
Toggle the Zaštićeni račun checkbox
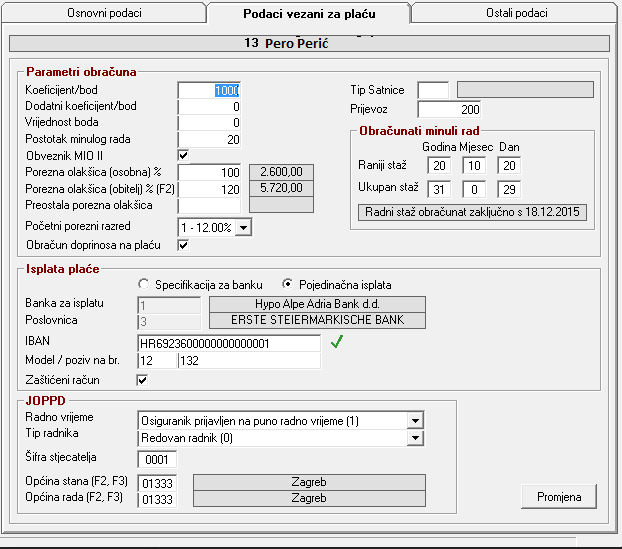(x=142, y=380)
